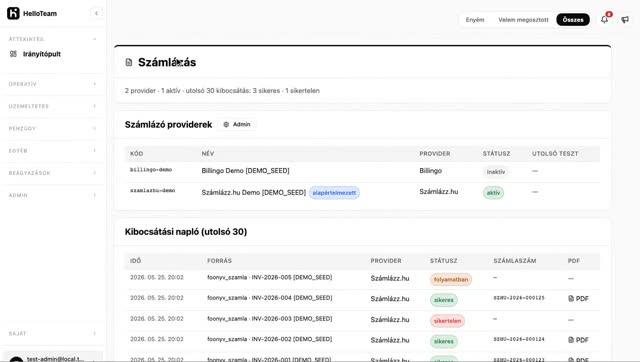The height and width of the screenshot is (362, 640).
Task: Click the Számlázás document icon
Action: click(129, 62)
